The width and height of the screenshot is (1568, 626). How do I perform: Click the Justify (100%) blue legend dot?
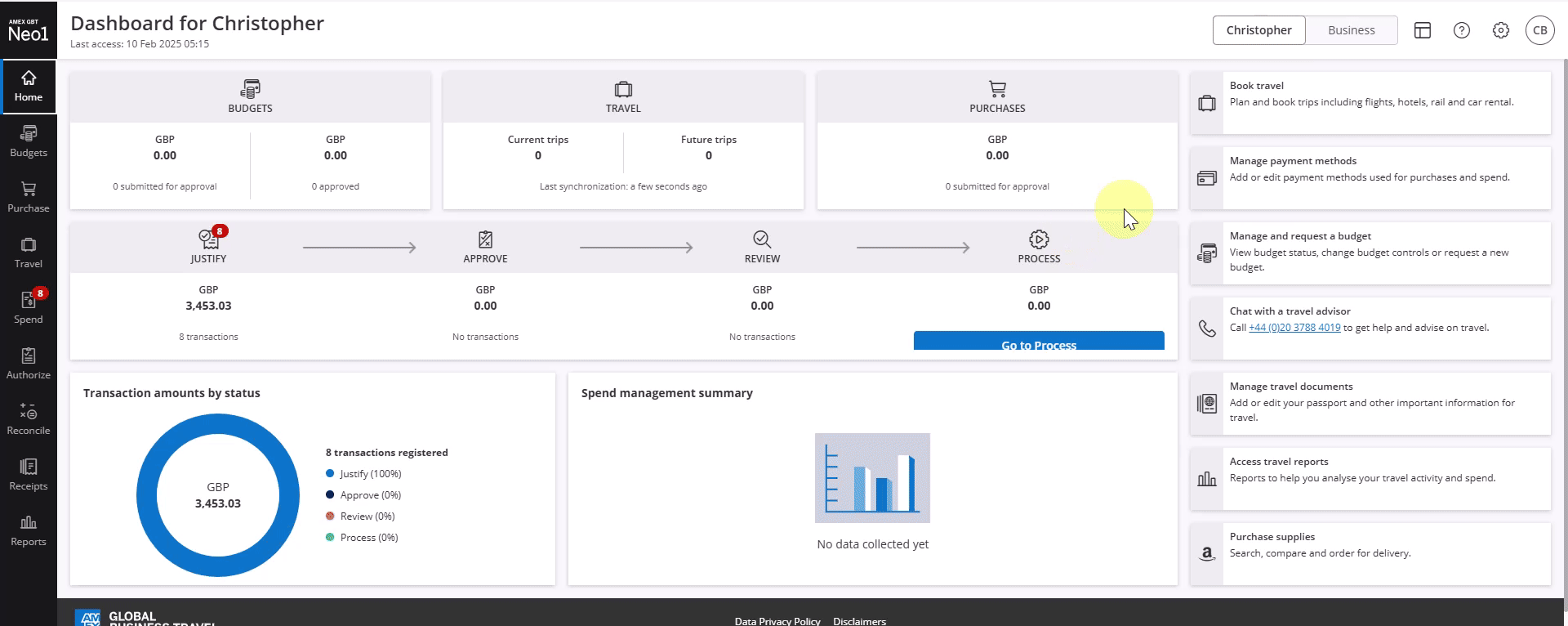tap(330, 473)
